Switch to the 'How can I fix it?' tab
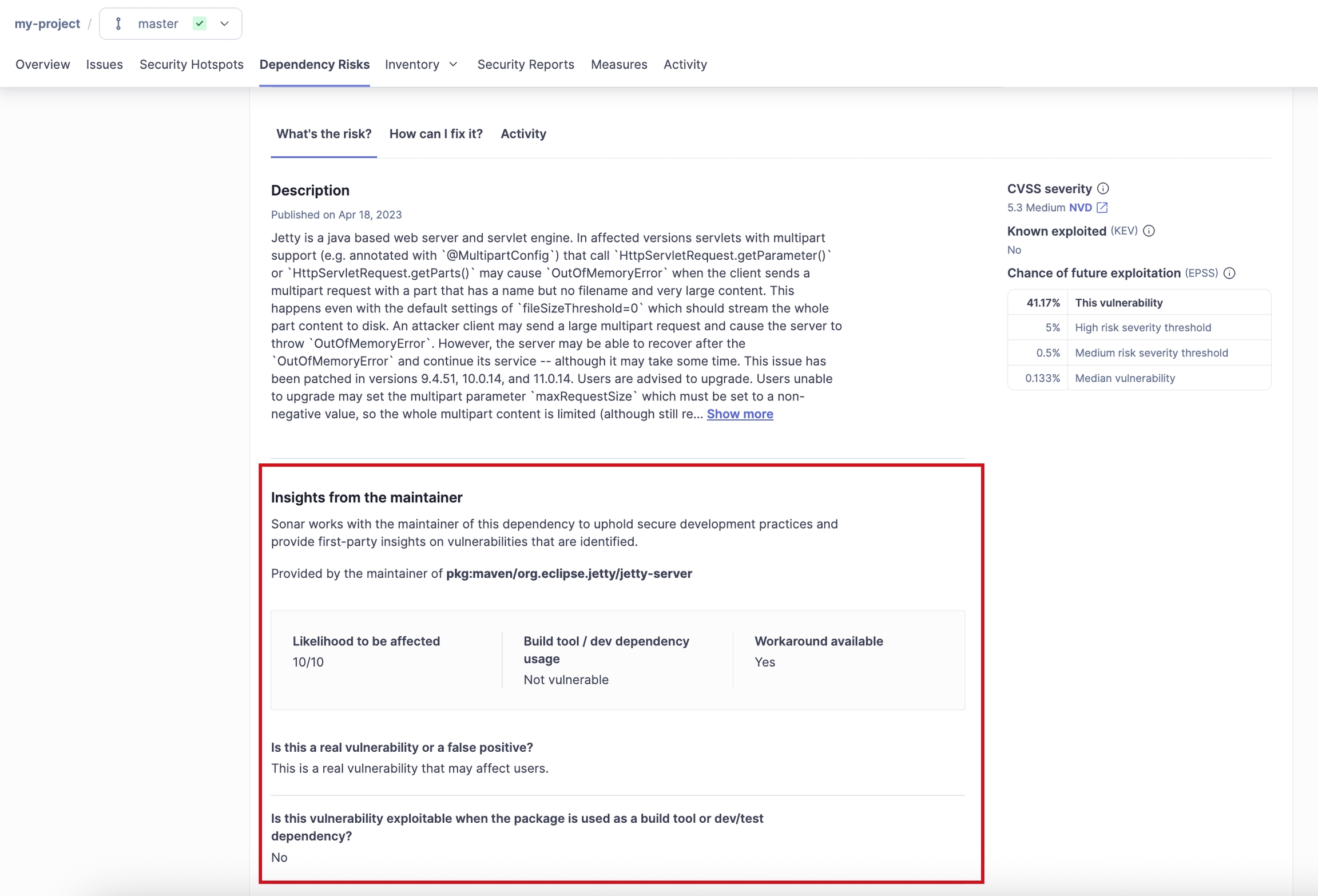Screen dimensions: 1318x896 tap(436, 134)
